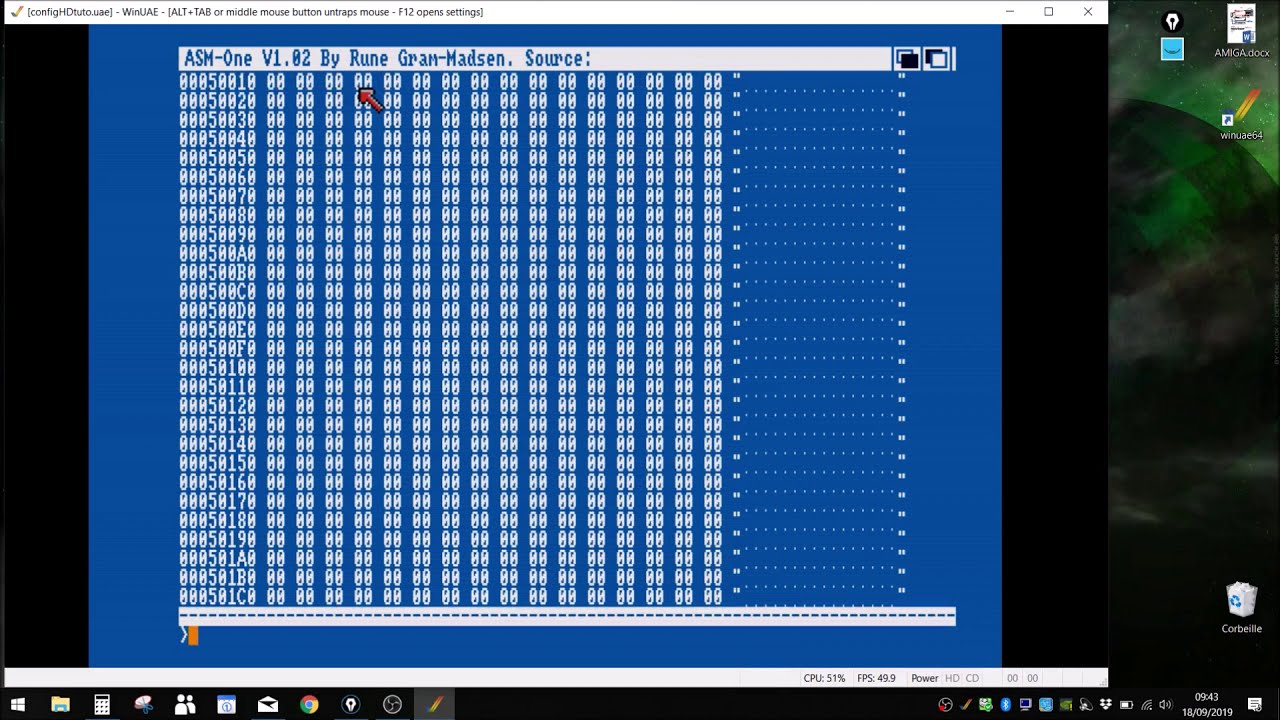Viewport: 1280px width, 720px height.
Task: Click the Bluetooth tray icon
Action: coord(1005,705)
